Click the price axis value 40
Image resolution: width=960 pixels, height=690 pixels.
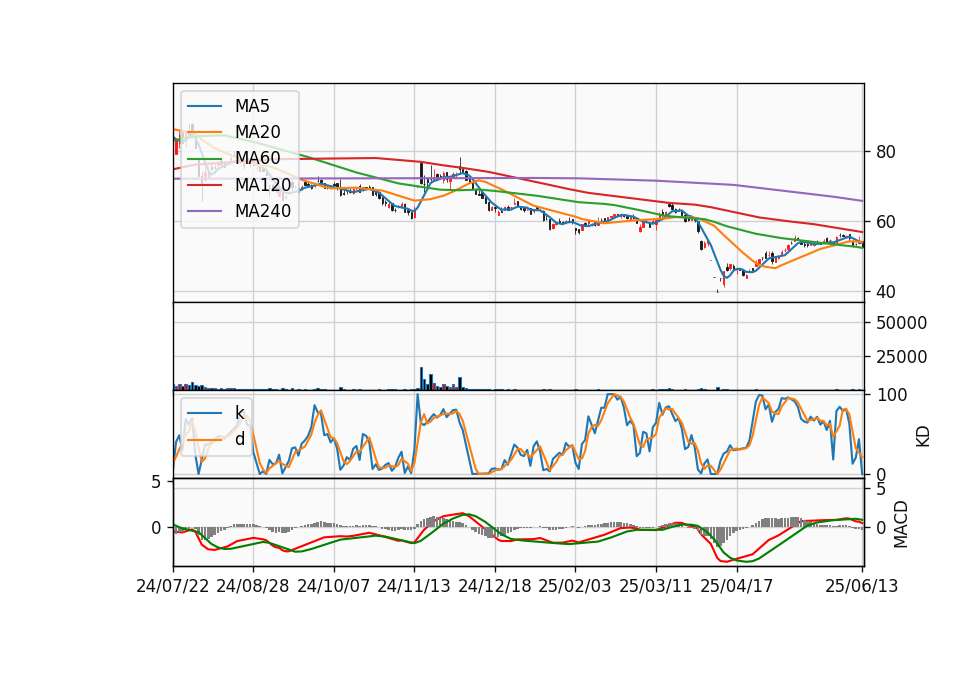point(885,292)
